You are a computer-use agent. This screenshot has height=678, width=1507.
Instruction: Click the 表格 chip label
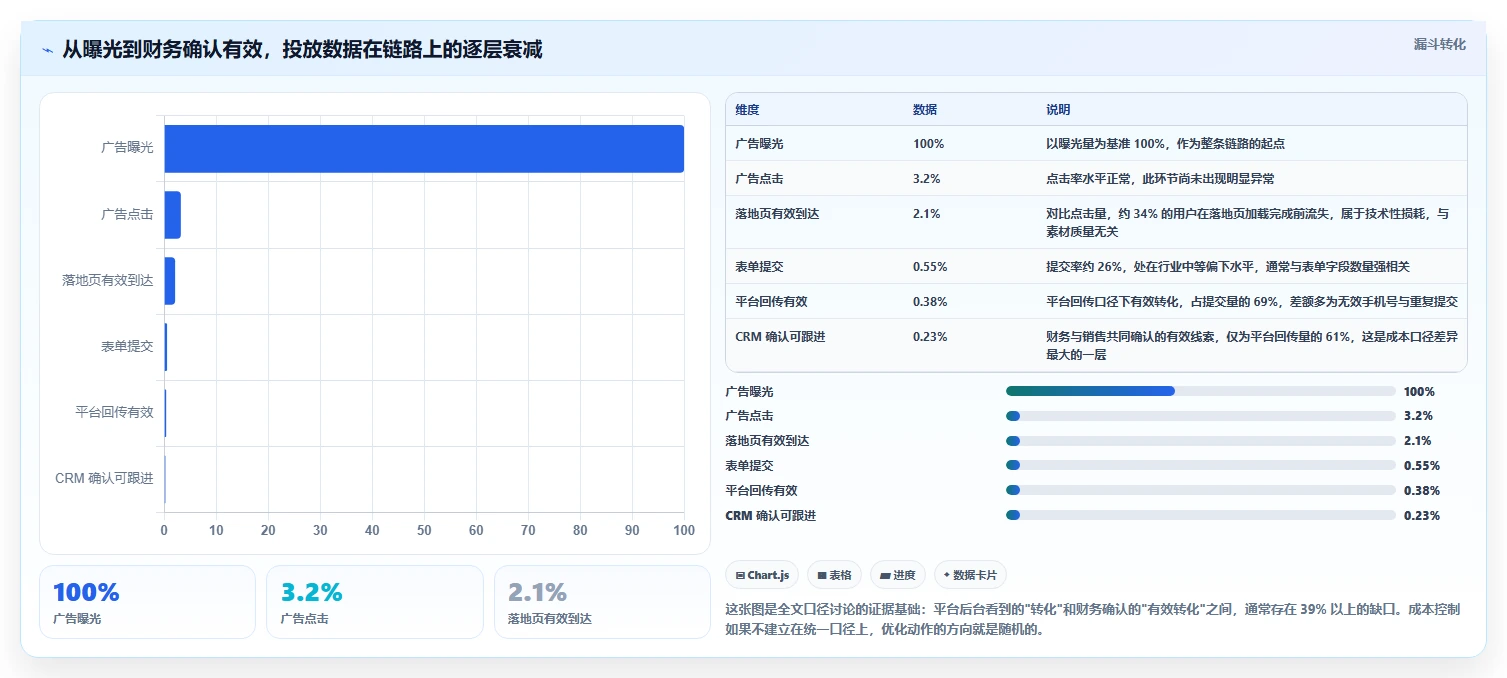click(x=840, y=576)
